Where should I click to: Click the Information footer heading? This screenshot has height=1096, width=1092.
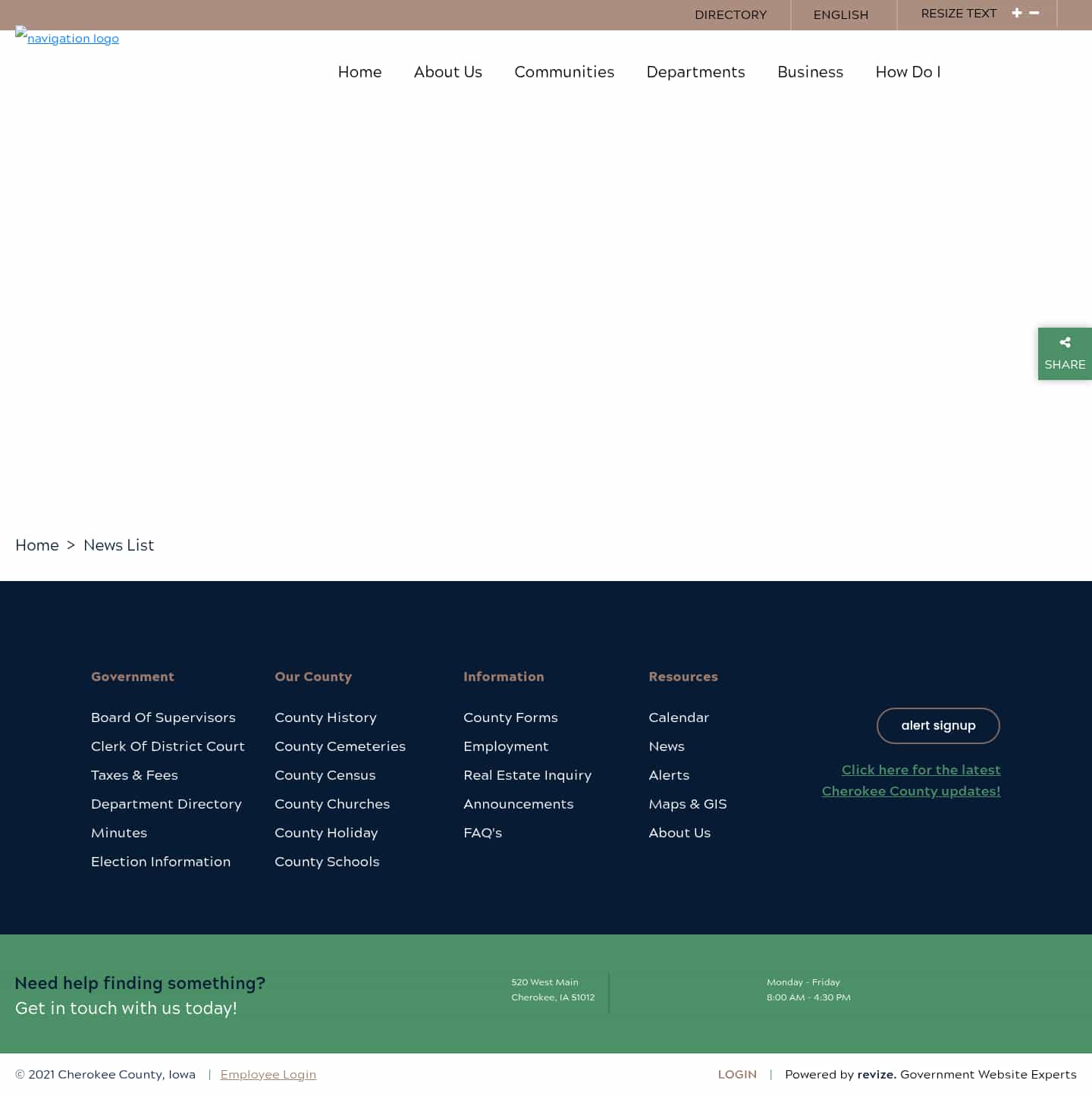pyautogui.click(x=504, y=677)
